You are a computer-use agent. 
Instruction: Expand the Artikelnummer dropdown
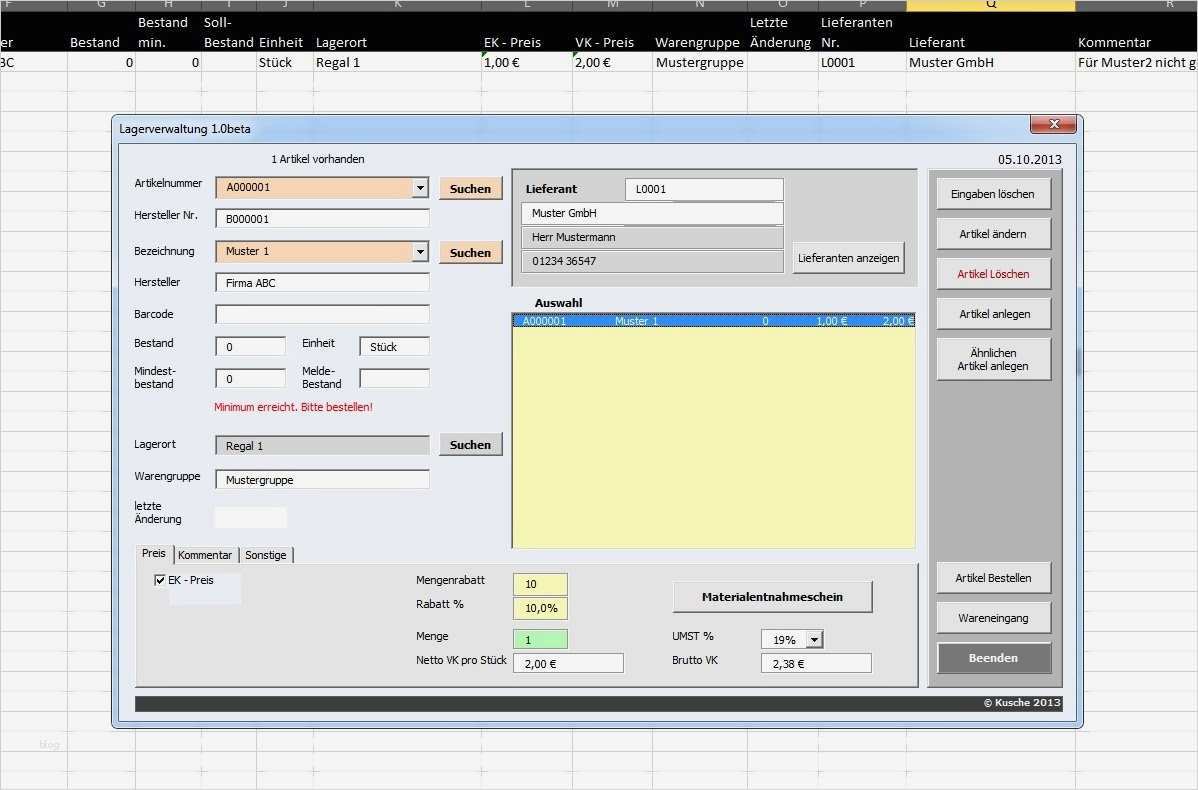pyautogui.click(x=420, y=188)
